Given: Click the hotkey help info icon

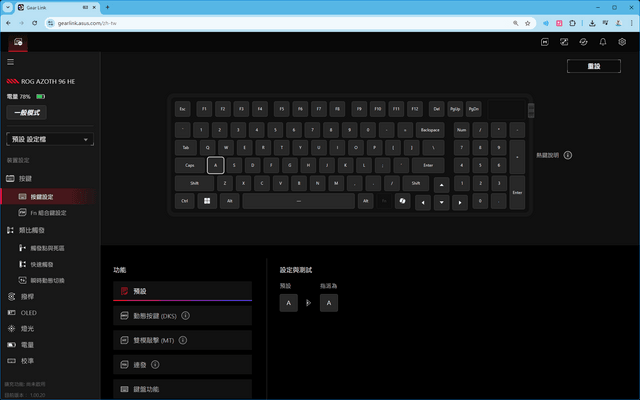Looking at the screenshot, I should [x=568, y=155].
